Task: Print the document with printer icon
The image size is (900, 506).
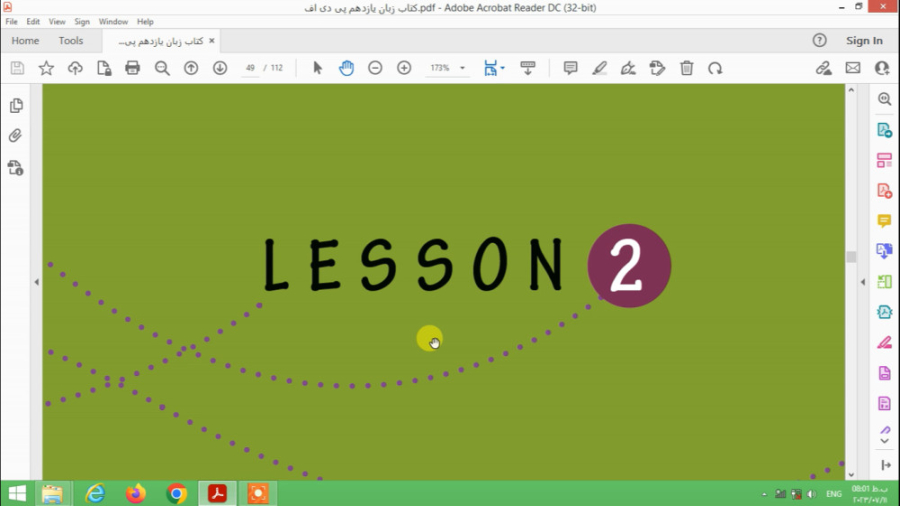Action: point(133,68)
